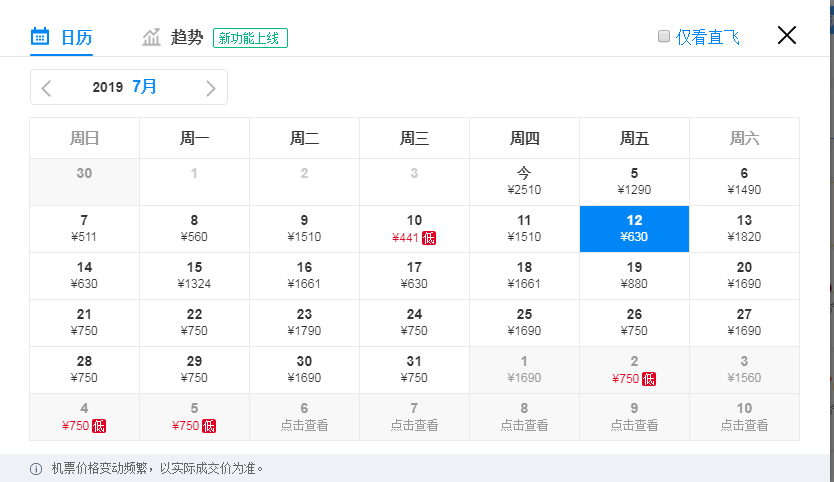Select the highlighted July 12 ¥630 date
Viewport: 834px width, 482px height.
[634, 228]
